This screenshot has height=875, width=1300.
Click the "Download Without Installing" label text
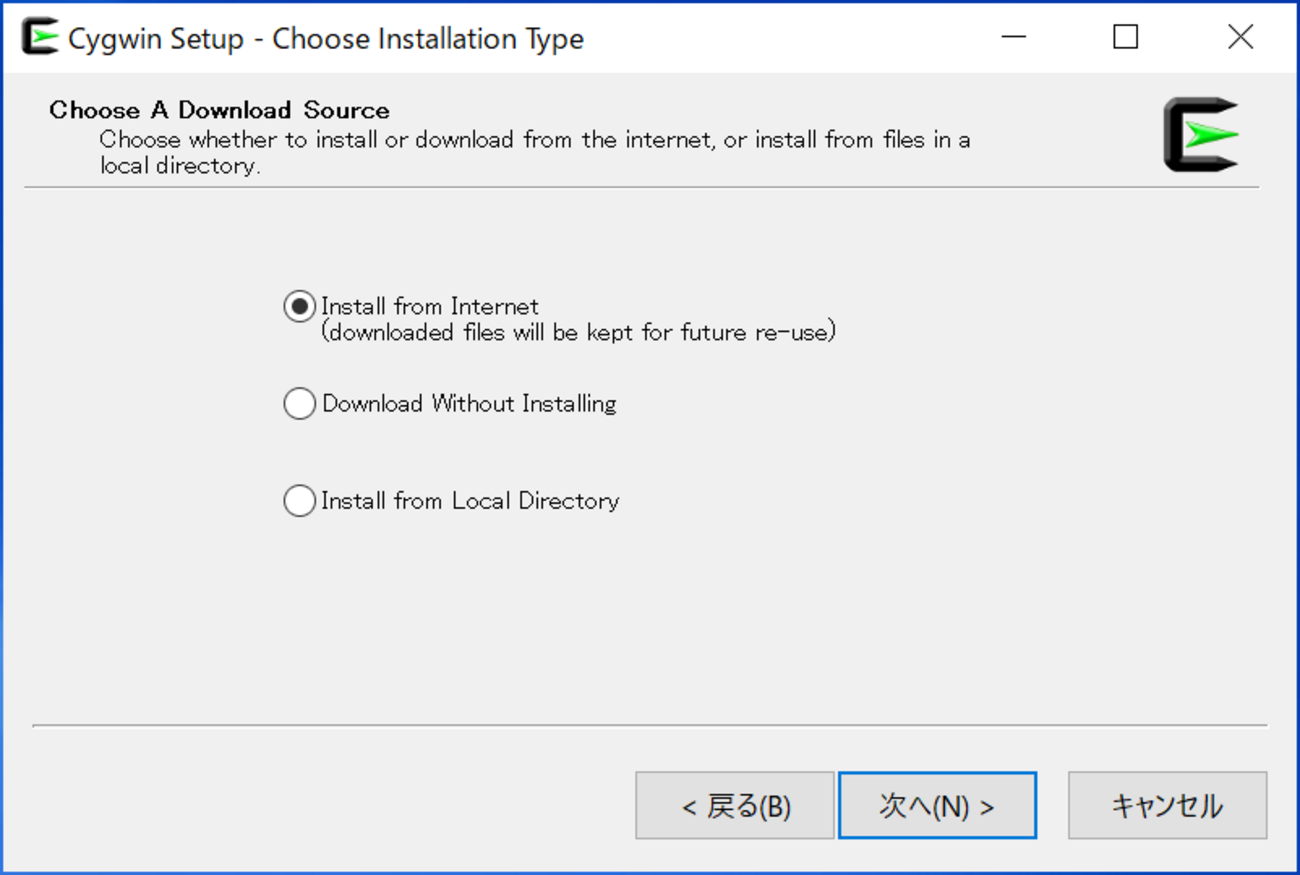click(469, 404)
